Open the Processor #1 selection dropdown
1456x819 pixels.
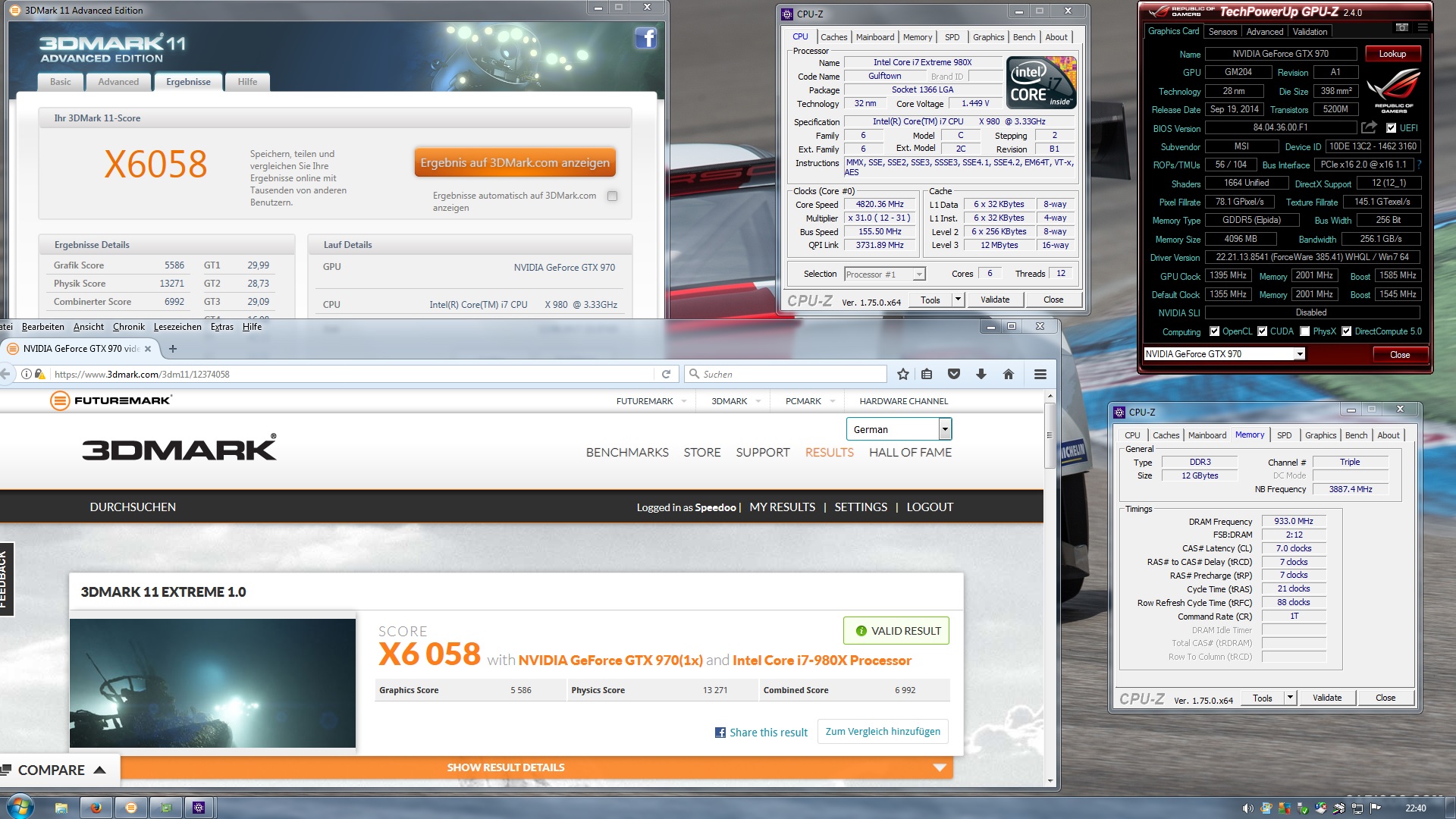pos(918,275)
